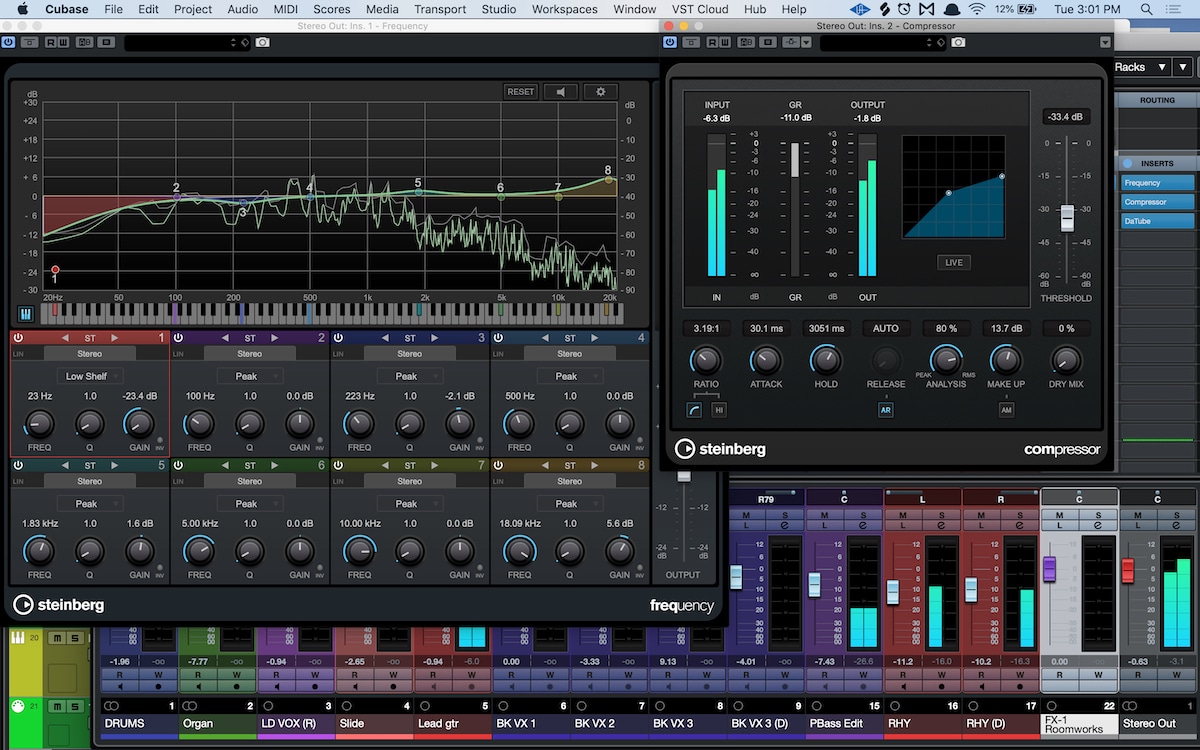Take snapshot in Frequency plugin header
The width and height of the screenshot is (1200, 750).
262,43
